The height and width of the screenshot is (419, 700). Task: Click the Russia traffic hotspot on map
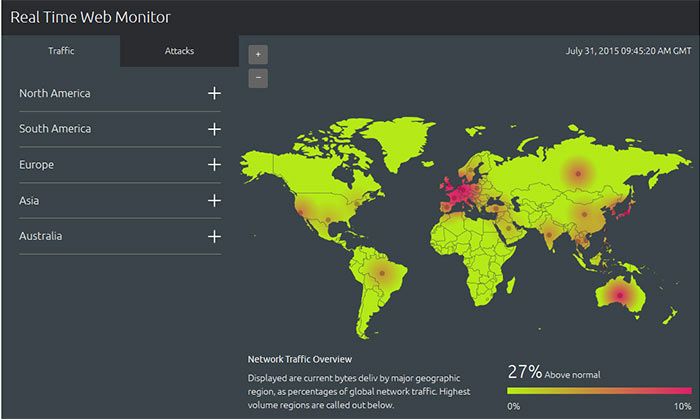578,174
